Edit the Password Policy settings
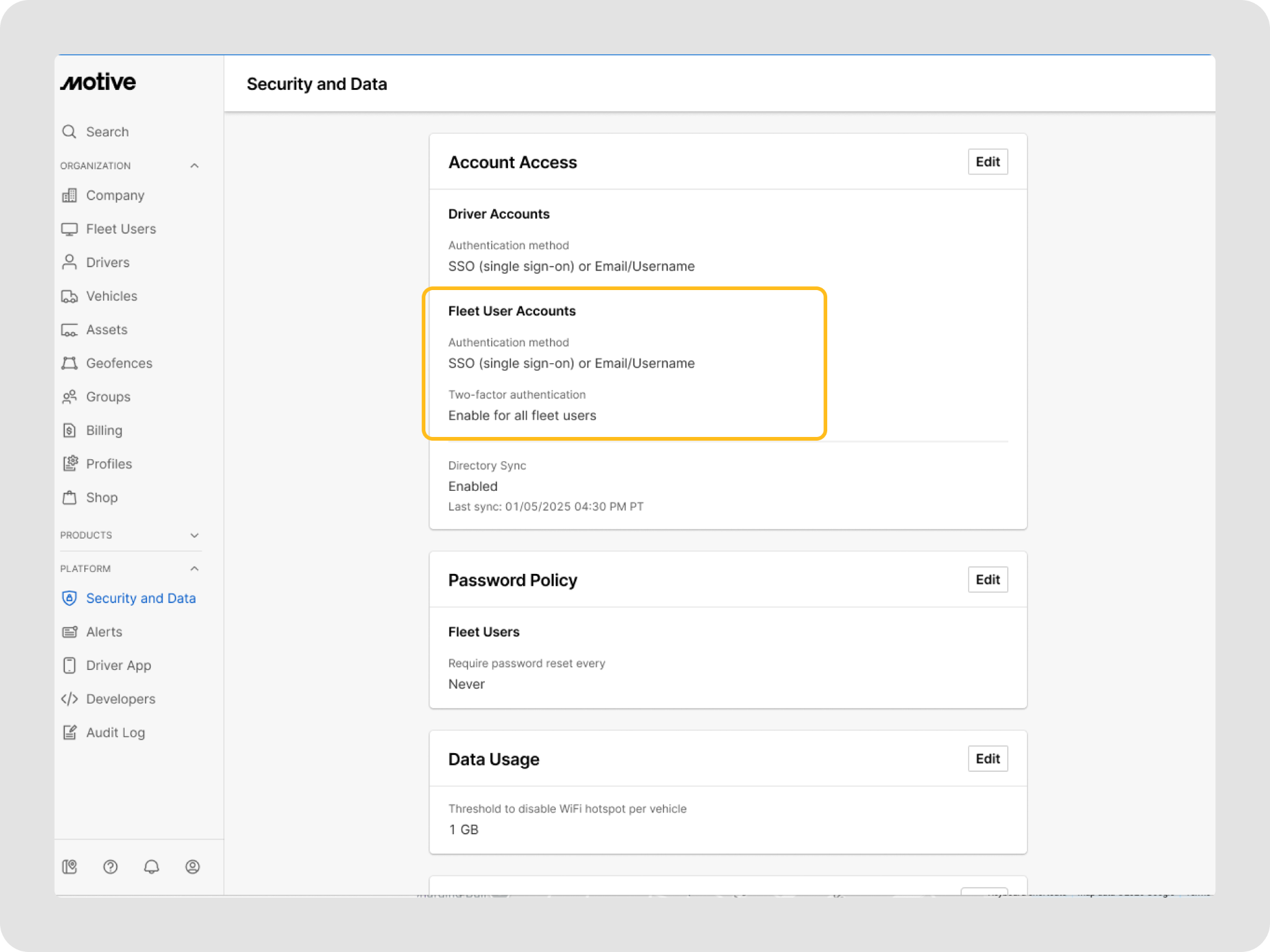 click(987, 580)
